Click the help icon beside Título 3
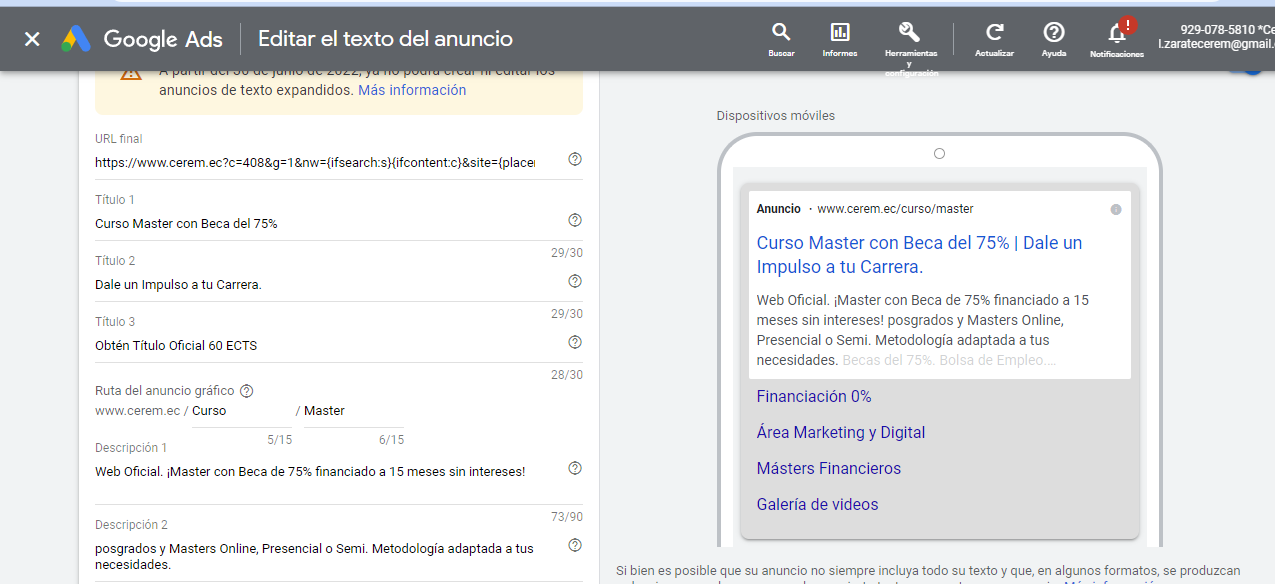Image resolution: width=1275 pixels, height=584 pixels. click(x=575, y=342)
